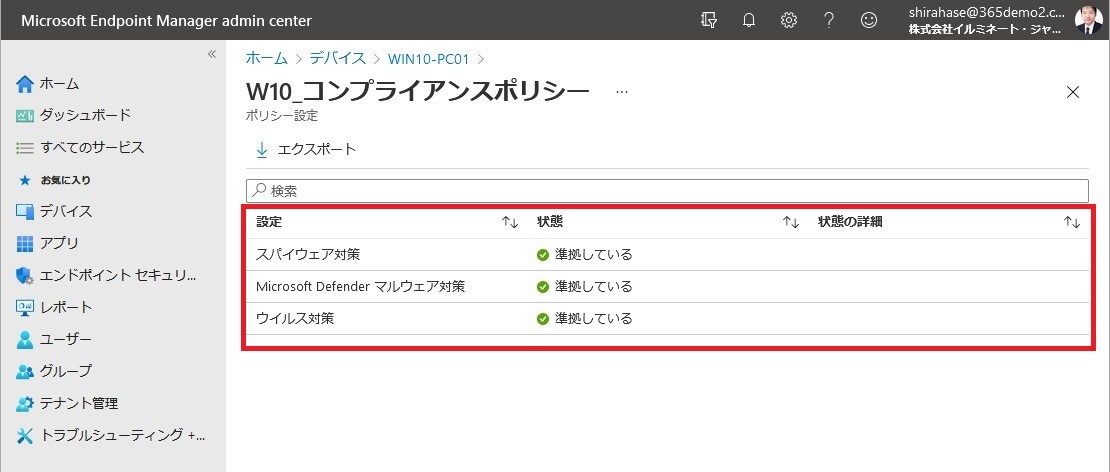This screenshot has width=1110, height=472.
Task: Open the notifications bell
Action: (749, 21)
